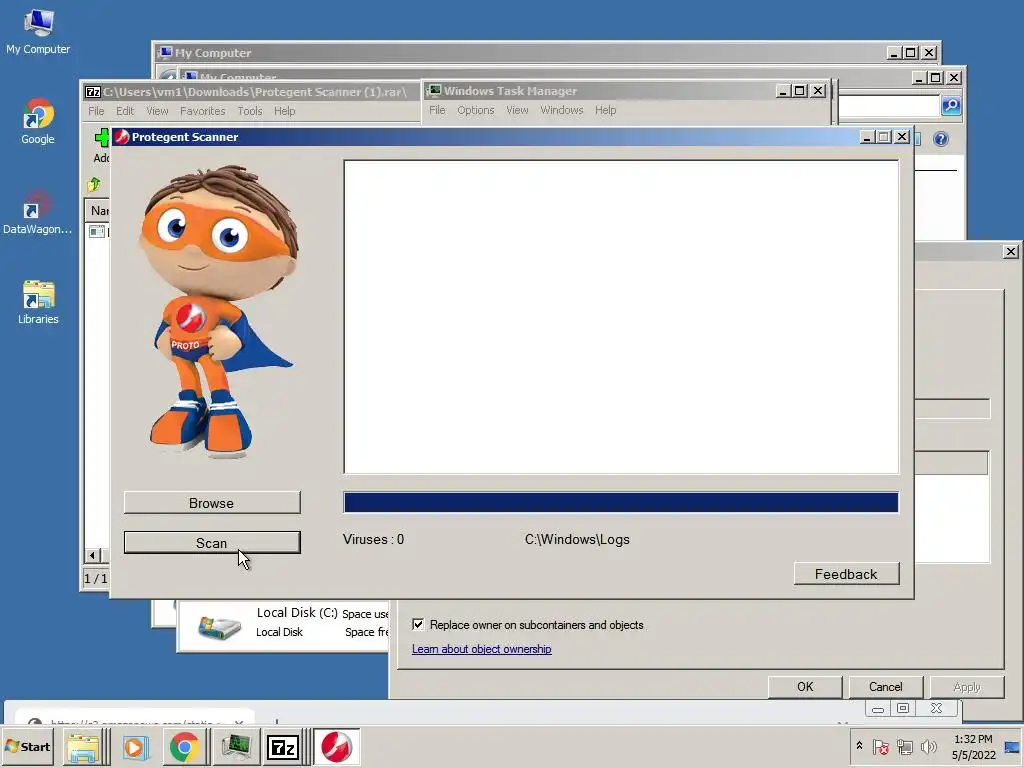Screen dimensions: 1024x768
Task: Click the Name column header in 7-Zip
Action: coord(99,210)
